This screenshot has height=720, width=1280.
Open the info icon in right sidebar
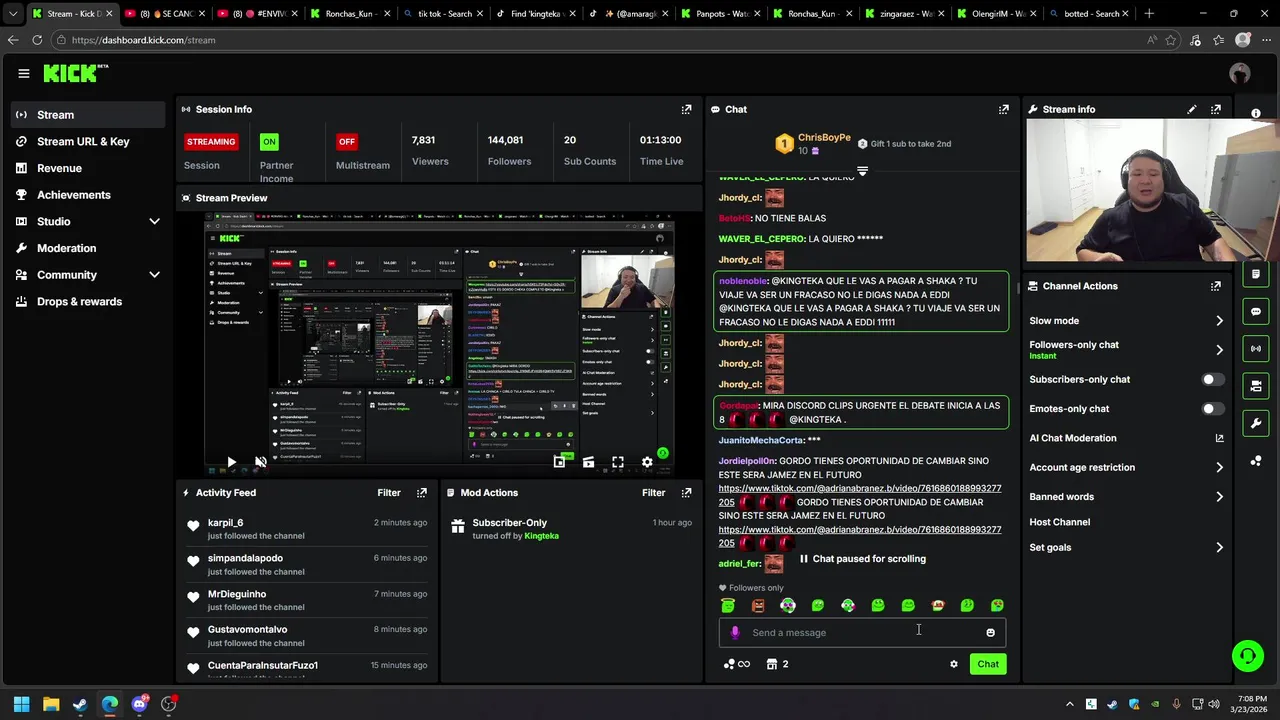(x=1256, y=113)
